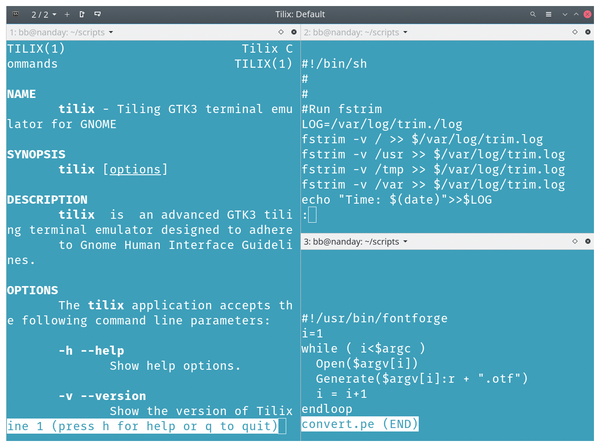Image resolution: width=600 pixels, height=447 pixels.
Task: Add terminal down split icon
Action: pyautogui.click(x=98, y=14)
